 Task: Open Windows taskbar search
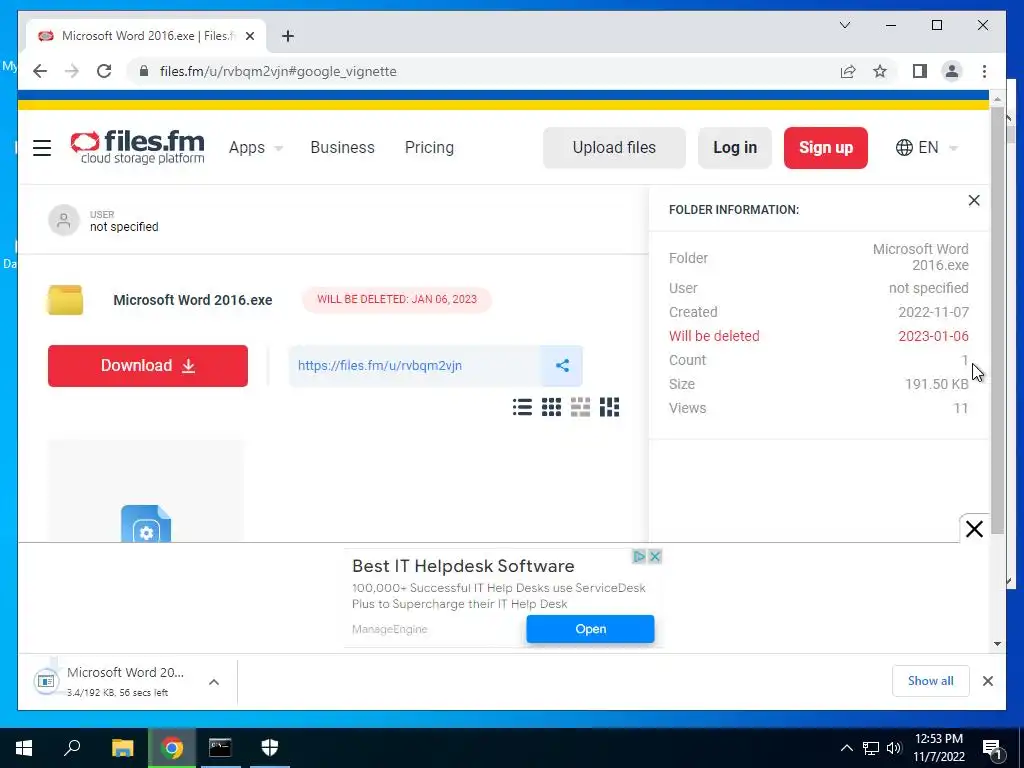tap(72, 748)
